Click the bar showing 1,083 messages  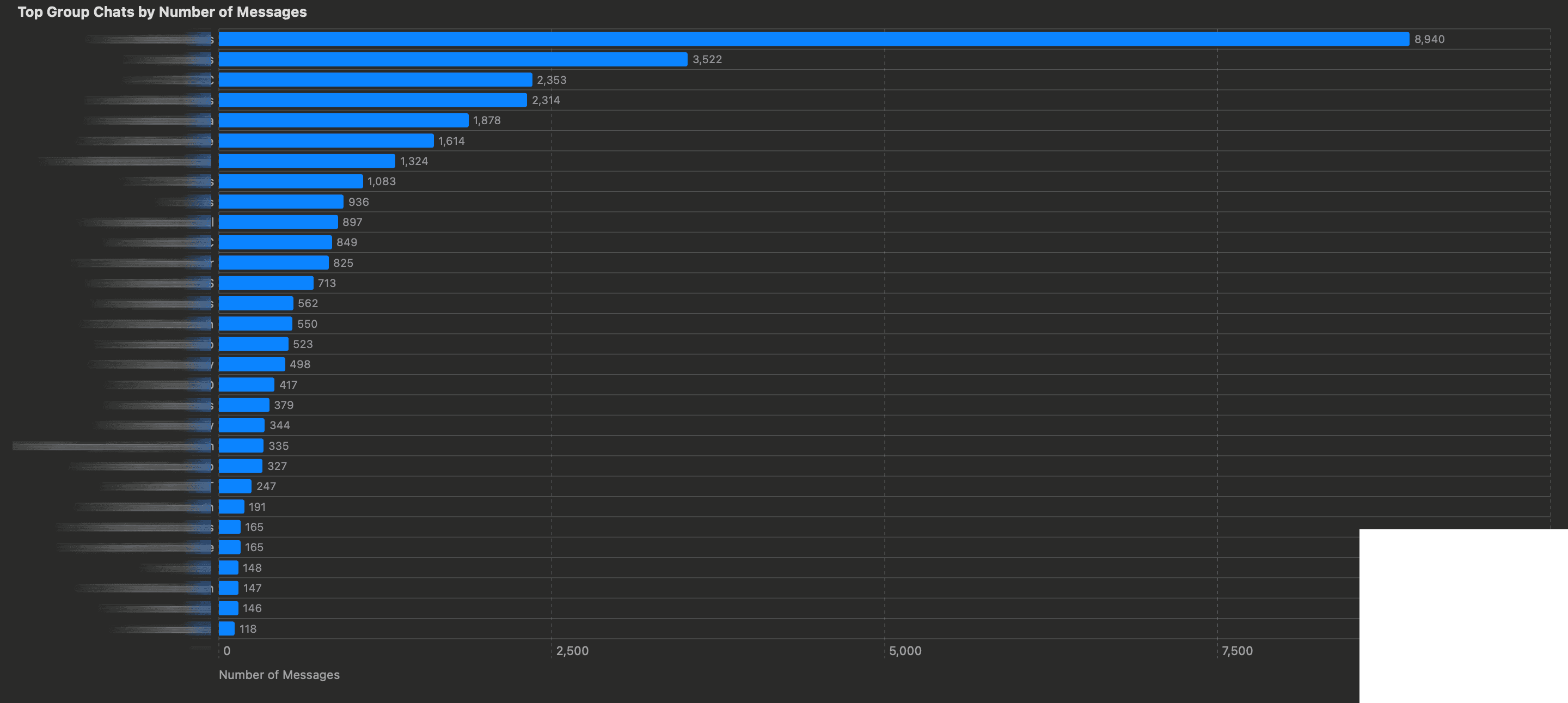point(292,181)
